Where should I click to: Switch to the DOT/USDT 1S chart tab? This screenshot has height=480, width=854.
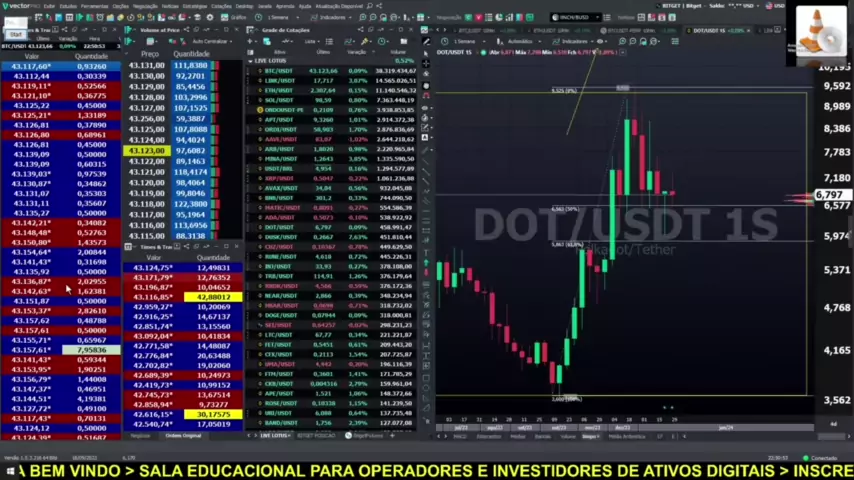pos(710,30)
